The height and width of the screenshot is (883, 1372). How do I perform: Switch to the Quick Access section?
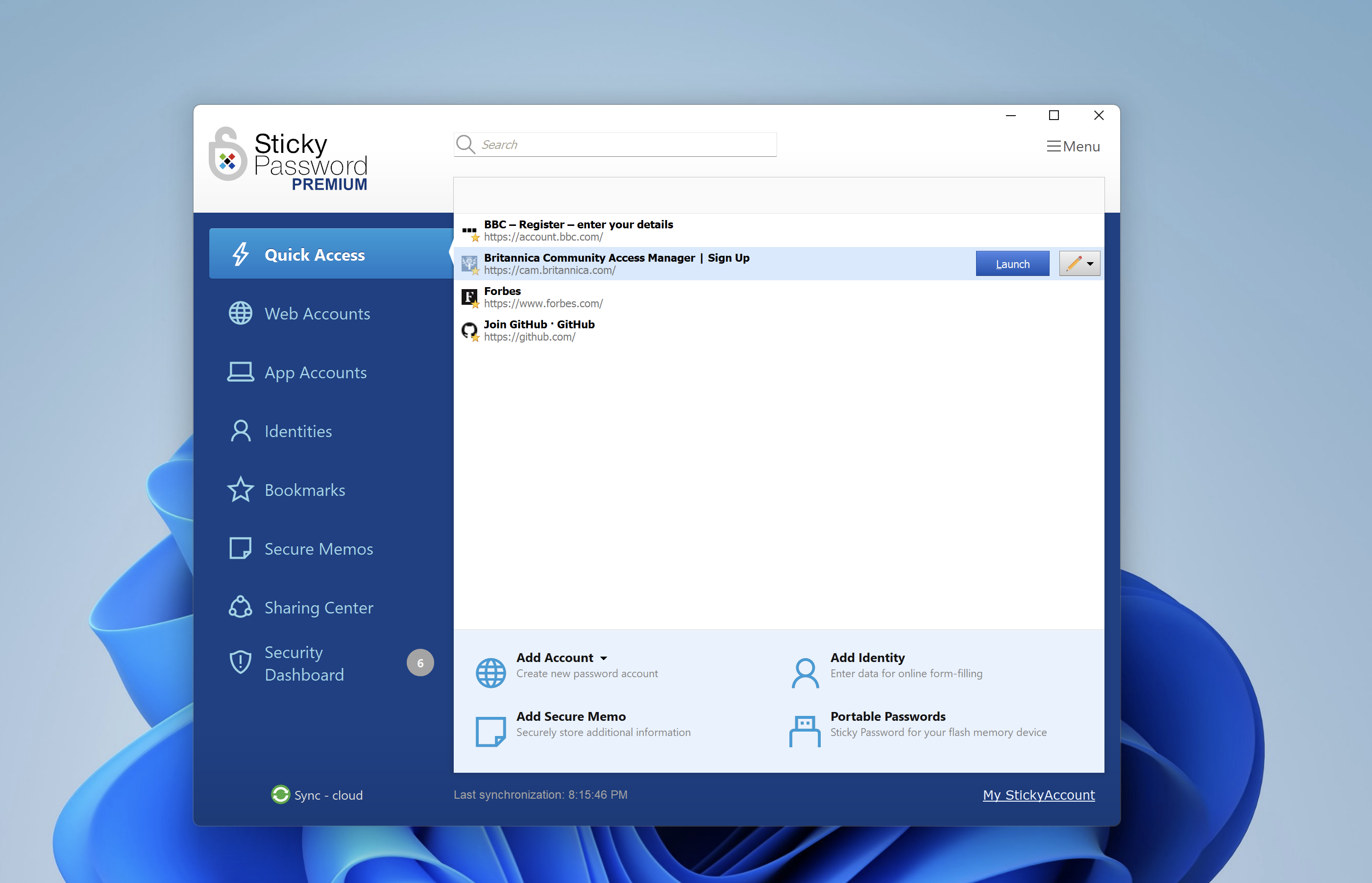pyautogui.click(x=315, y=255)
